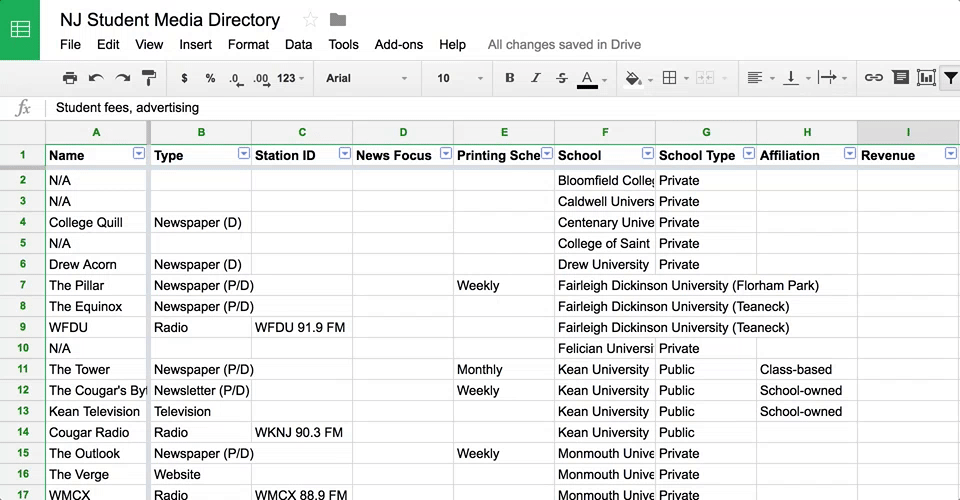960x500 pixels.
Task: Click the Google Sheets home icon
Action: click(x=20, y=29)
